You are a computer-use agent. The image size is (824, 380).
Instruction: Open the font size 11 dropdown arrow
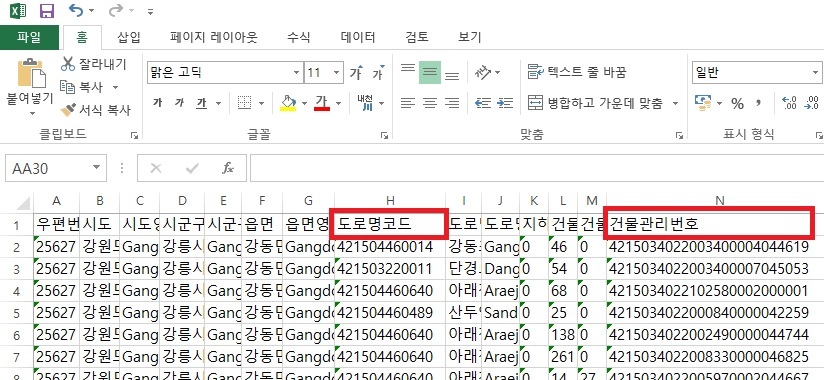click(337, 73)
